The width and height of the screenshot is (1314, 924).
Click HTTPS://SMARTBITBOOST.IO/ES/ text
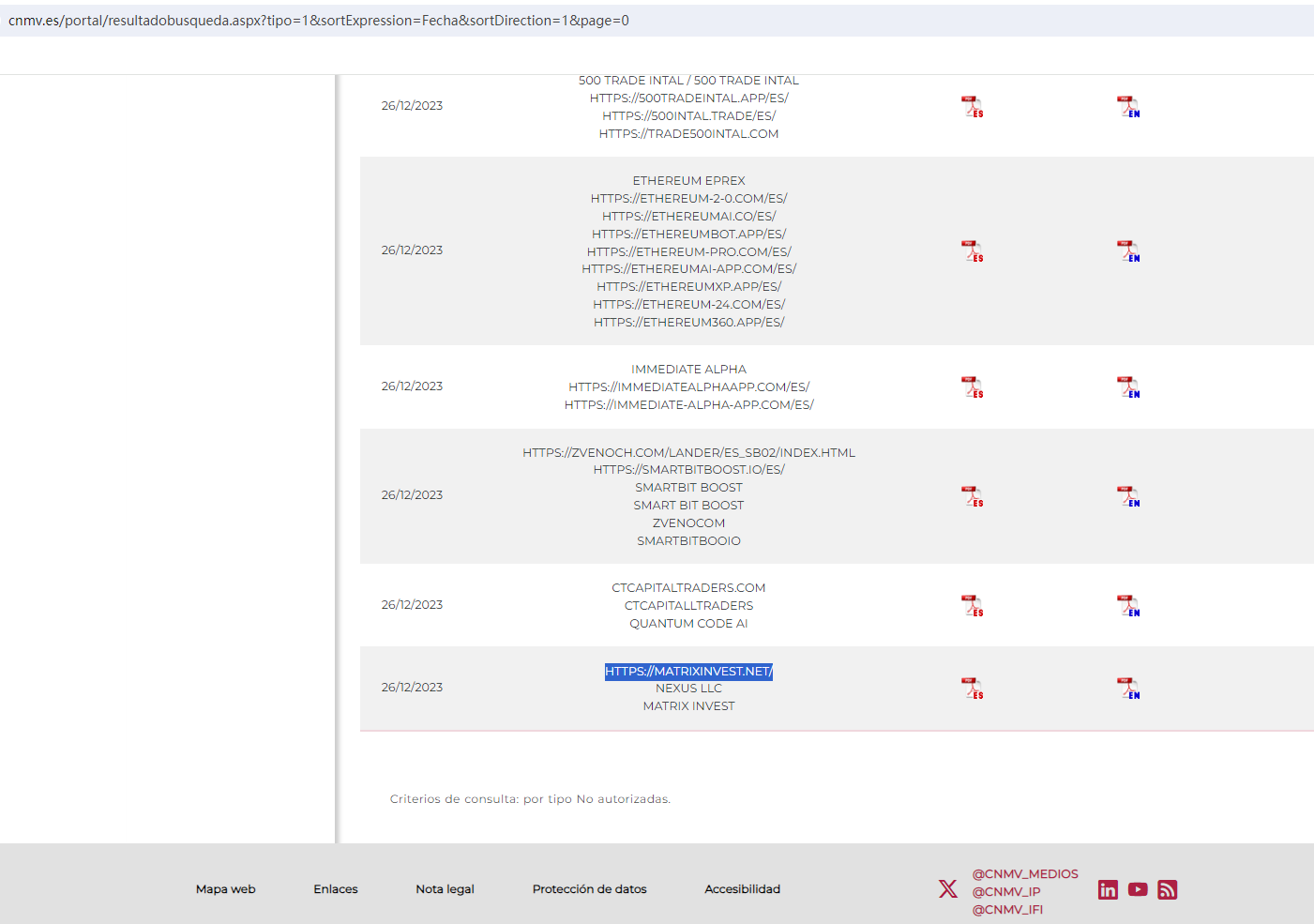688,470
